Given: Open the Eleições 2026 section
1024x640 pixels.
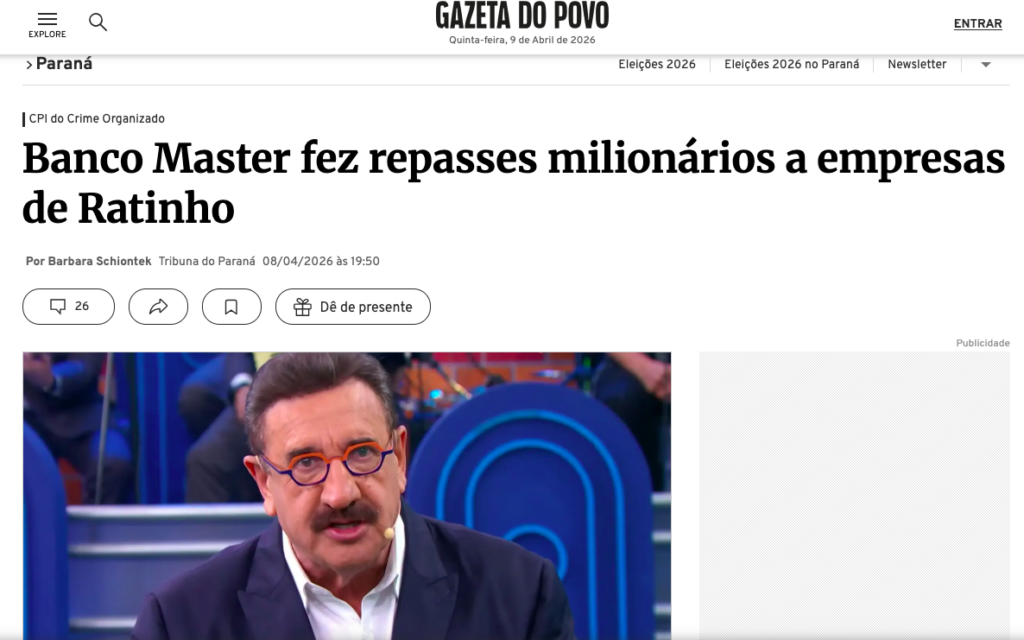Looking at the screenshot, I should (657, 64).
